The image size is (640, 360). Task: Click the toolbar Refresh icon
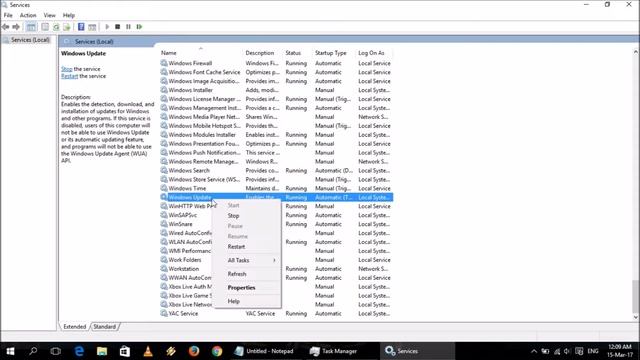pos(56,27)
